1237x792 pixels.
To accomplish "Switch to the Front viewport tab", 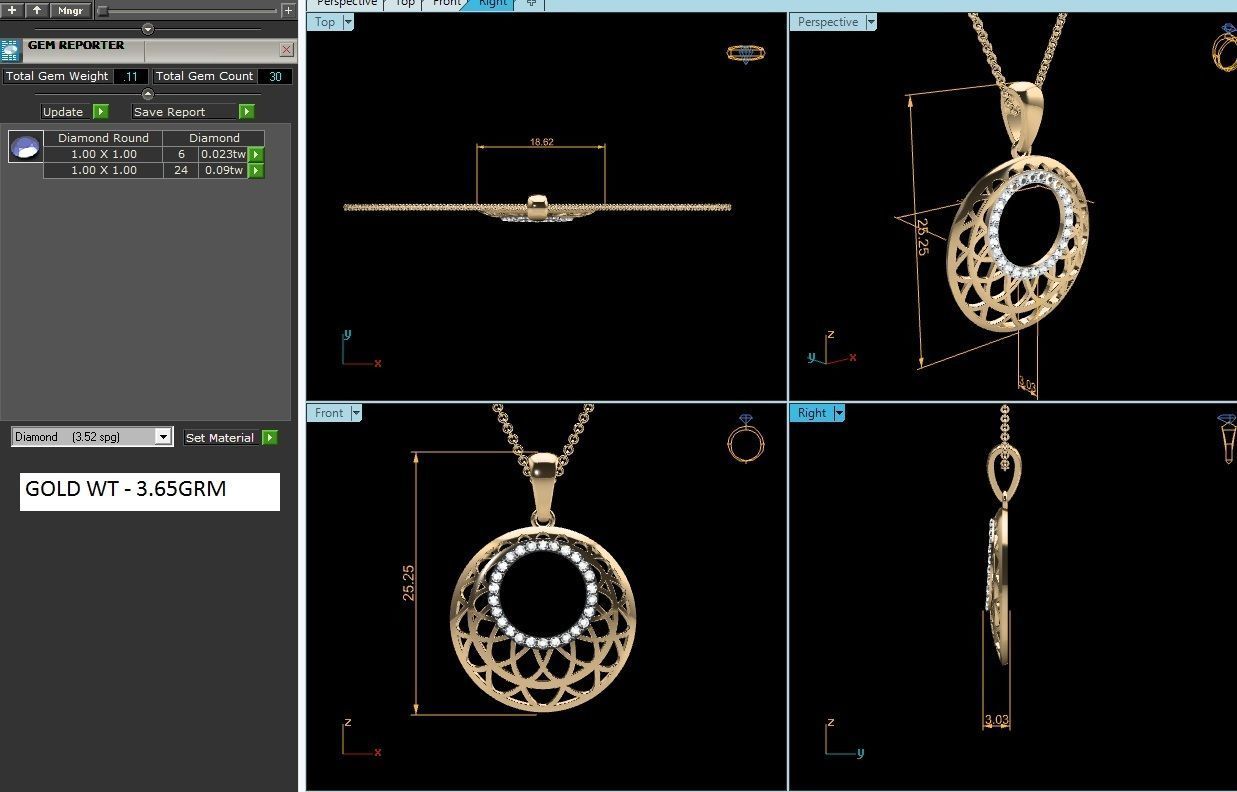I will [447, 3].
